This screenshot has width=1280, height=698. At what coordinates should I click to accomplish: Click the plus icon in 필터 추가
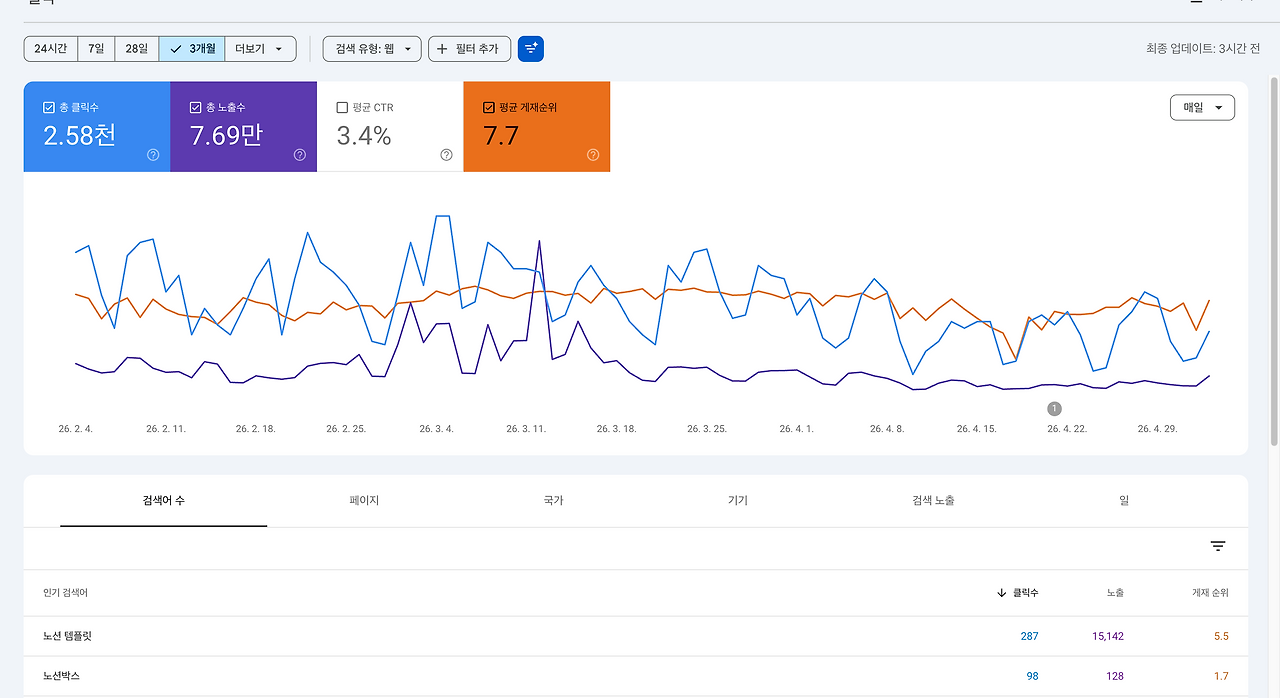[x=442, y=49]
